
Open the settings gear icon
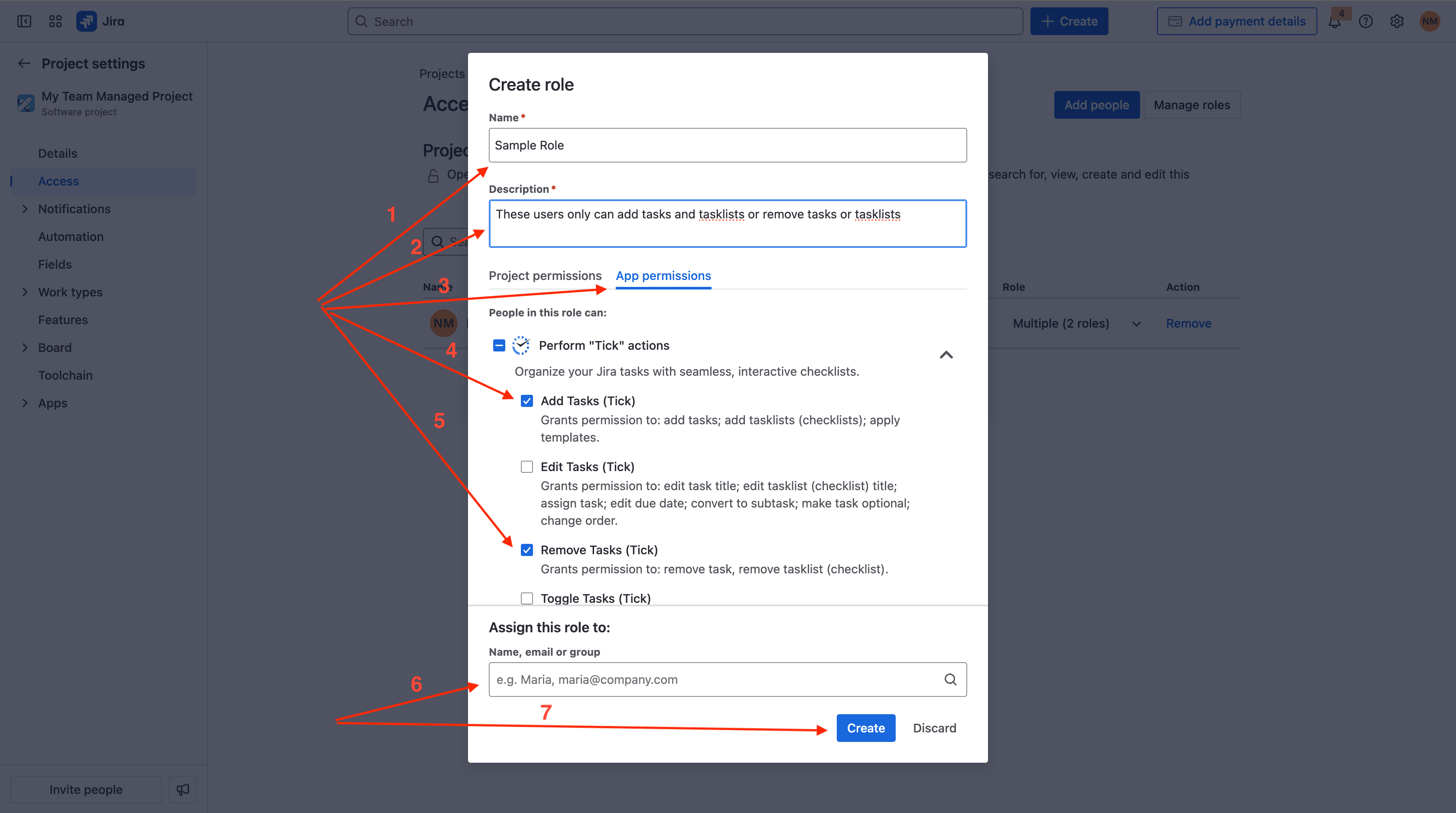click(1397, 22)
